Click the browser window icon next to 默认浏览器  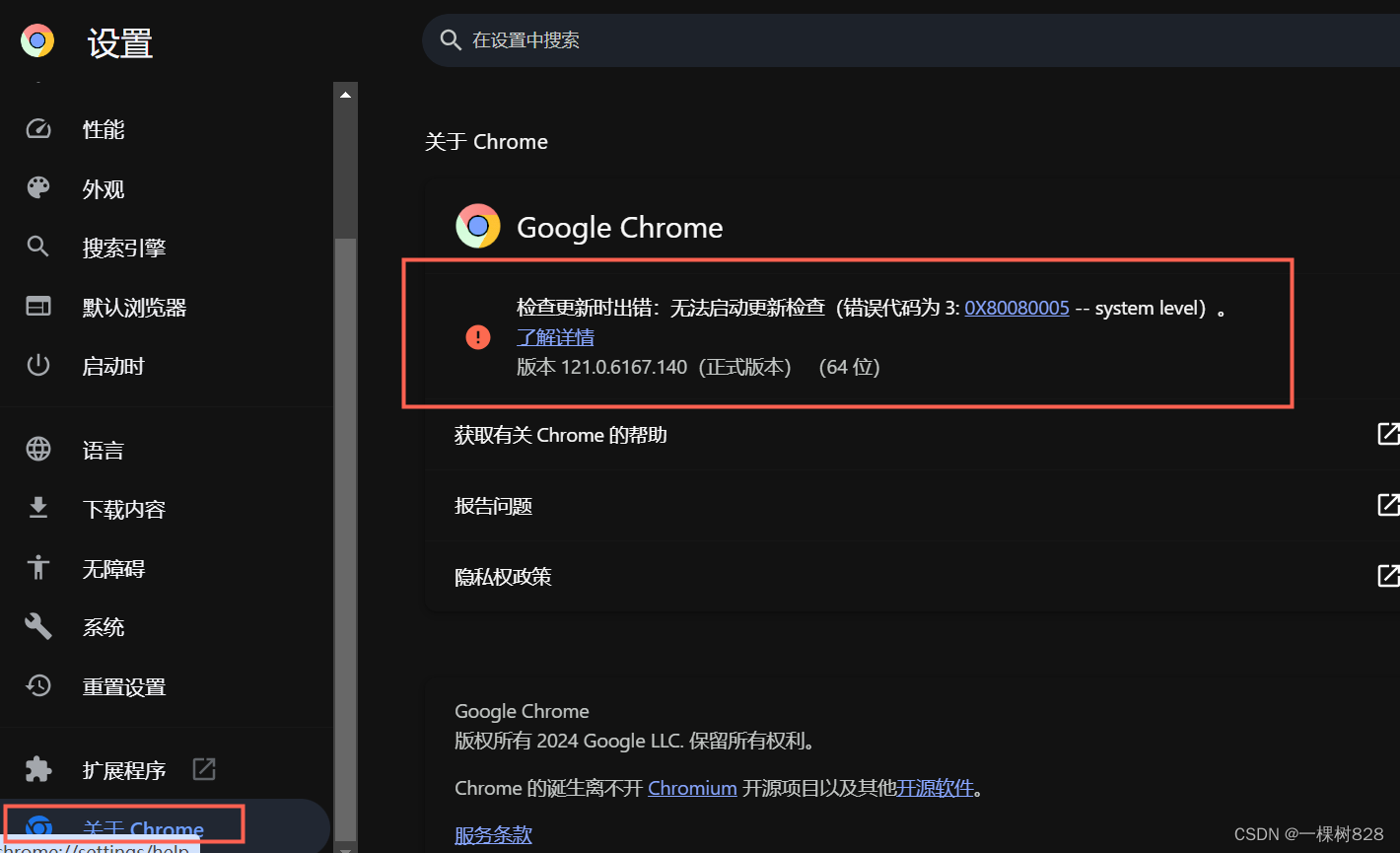point(38,307)
